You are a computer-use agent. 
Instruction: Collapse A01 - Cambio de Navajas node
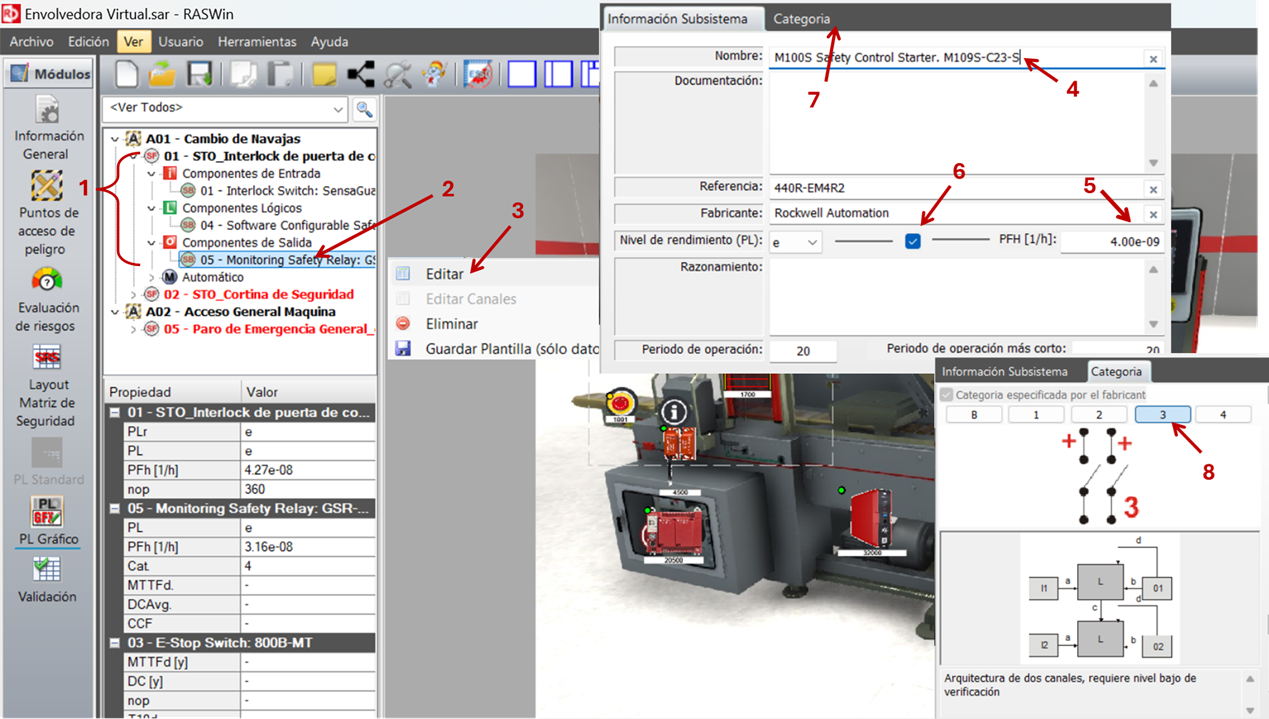click(x=116, y=139)
